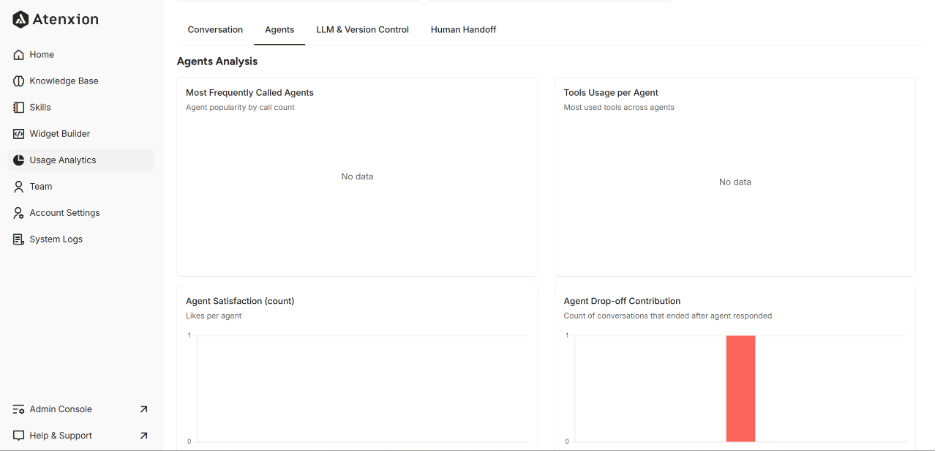Click 'Most used tools across agents' subtitle
The image size is (936, 451).
point(619,107)
